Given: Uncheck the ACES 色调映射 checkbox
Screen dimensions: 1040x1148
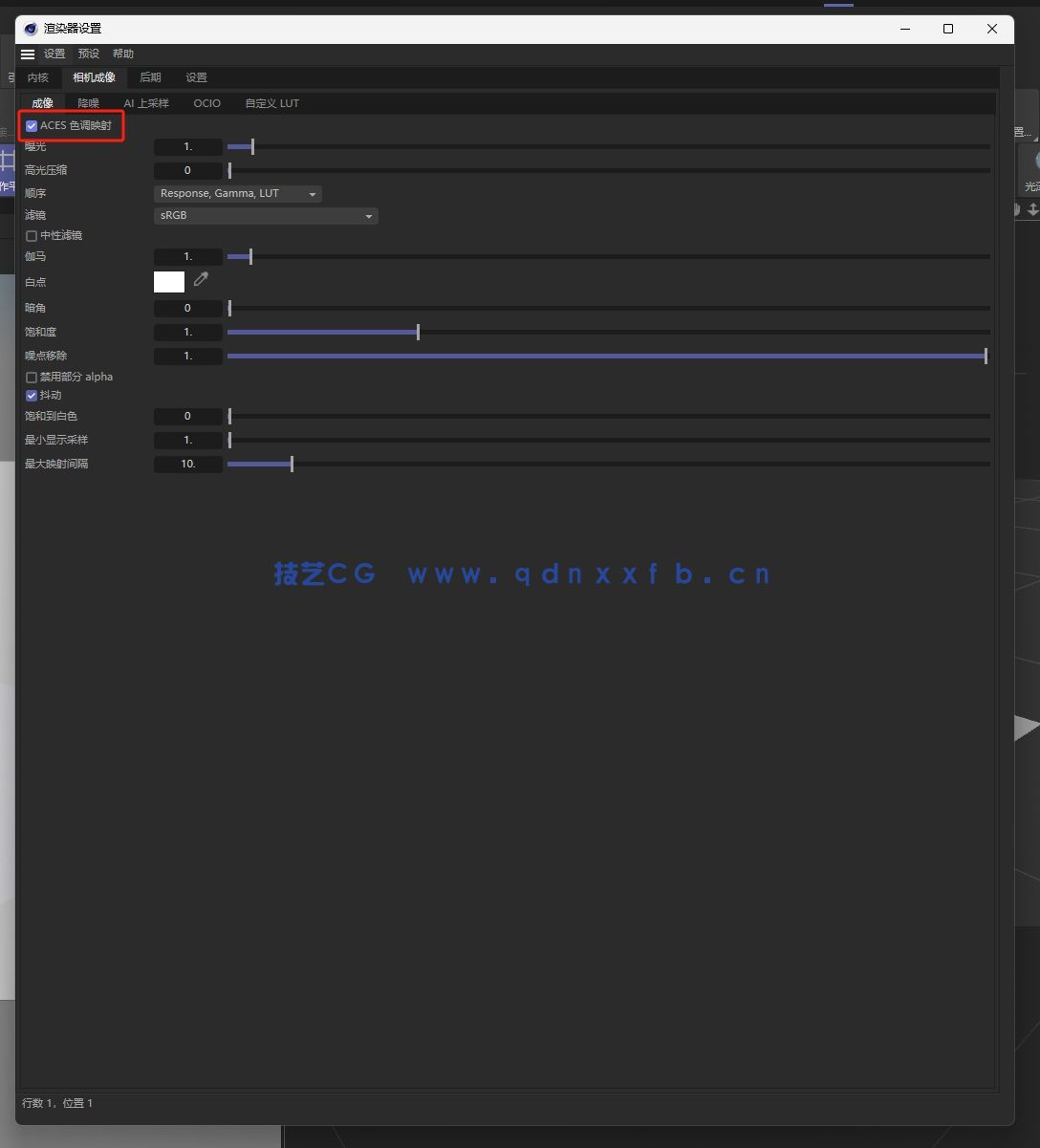Looking at the screenshot, I should point(32,125).
